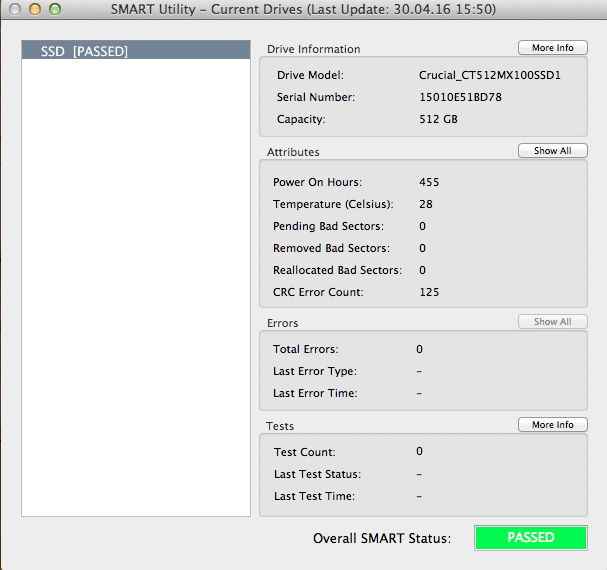Screen dimensions: 607x570
Task: Click CRC Error Count value 125
Action: click(429, 292)
